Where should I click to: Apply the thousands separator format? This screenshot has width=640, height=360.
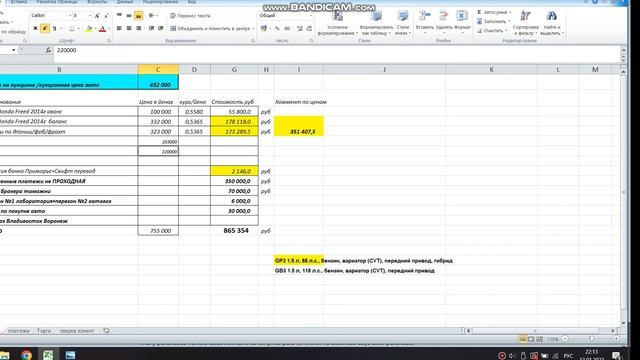[287, 29]
